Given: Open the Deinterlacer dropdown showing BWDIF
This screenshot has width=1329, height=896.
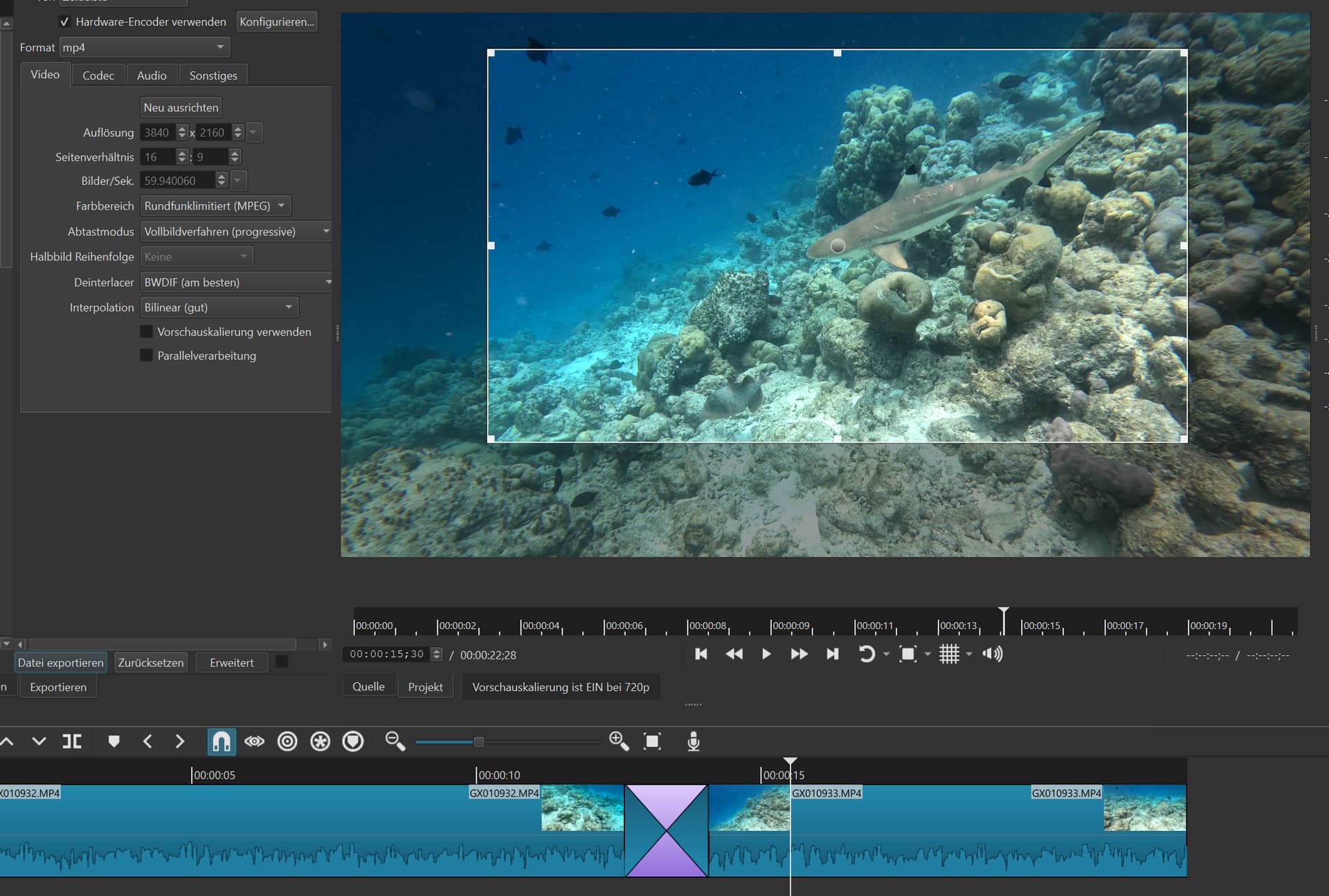Looking at the screenshot, I should pyautogui.click(x=235, y=282).
